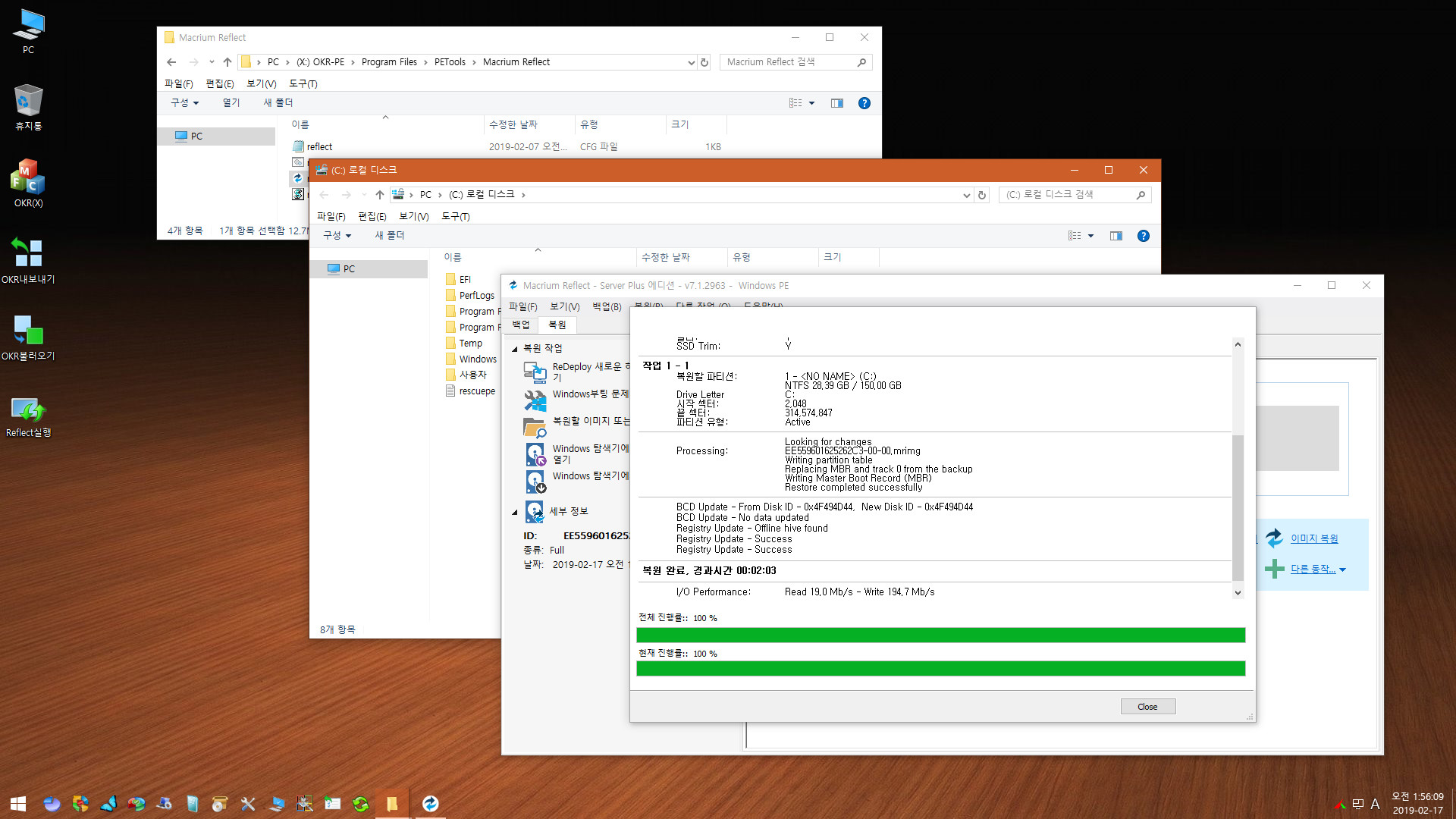Screen dimensions: 1456x819
Task: Open 도구(T) menu in C: 로컬 디스크 window
Action: point(455,216)
